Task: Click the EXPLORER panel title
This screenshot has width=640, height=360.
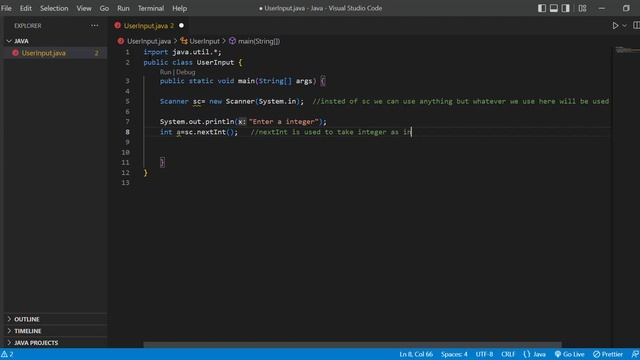Action: (28, 26)
